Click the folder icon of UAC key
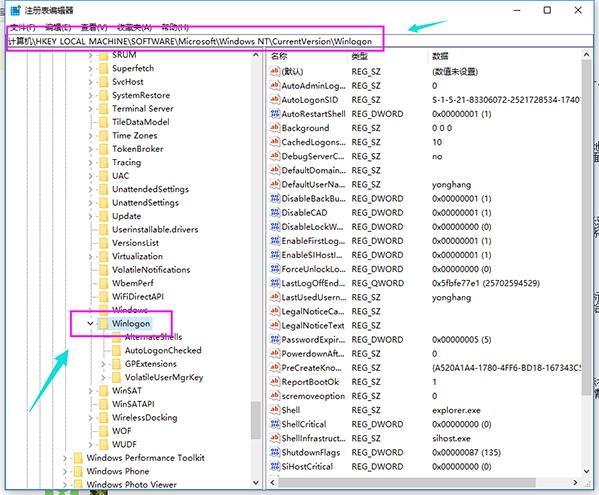Viewport: 599px width, 495px height. pyautogui.click(x=104, y=176)
